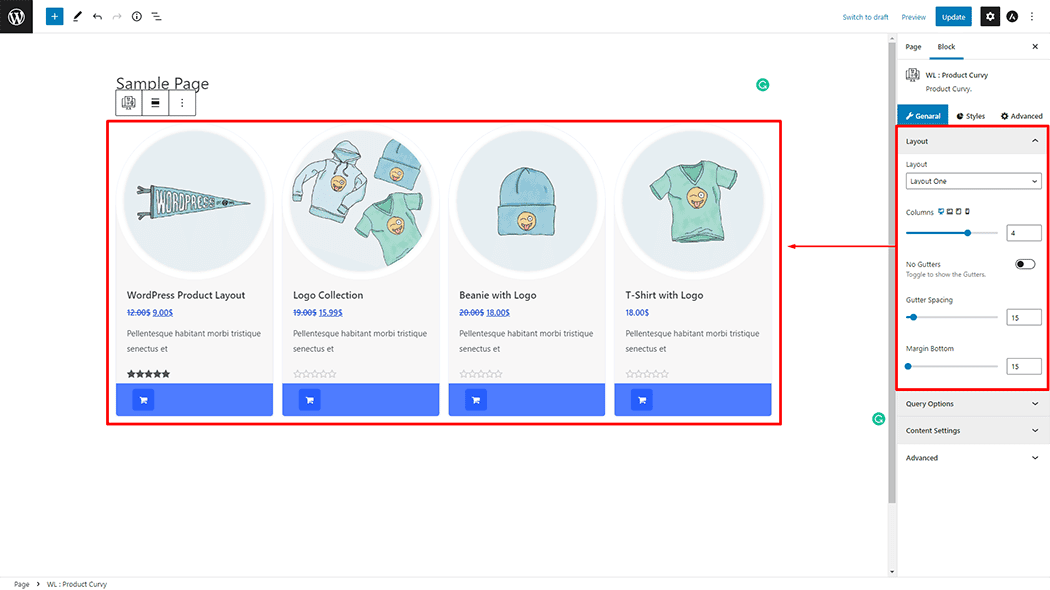
Task: Collapse the Layout panel section
Action: coord(1034,141)
